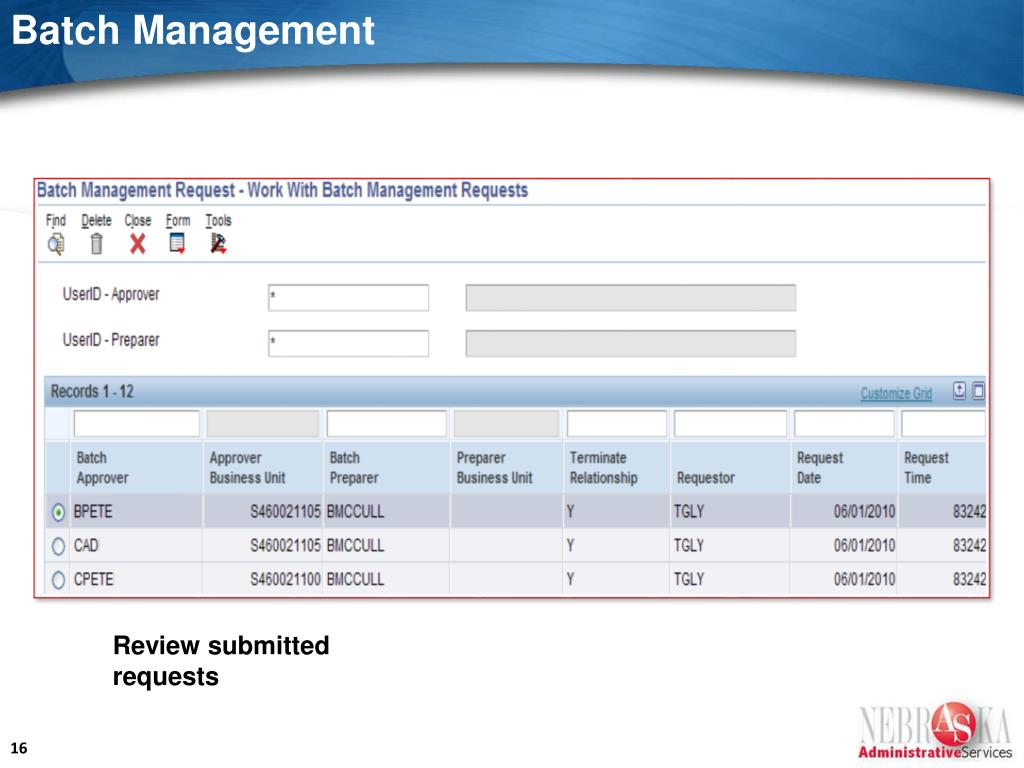Open the Form menu icon

point(177,243)
